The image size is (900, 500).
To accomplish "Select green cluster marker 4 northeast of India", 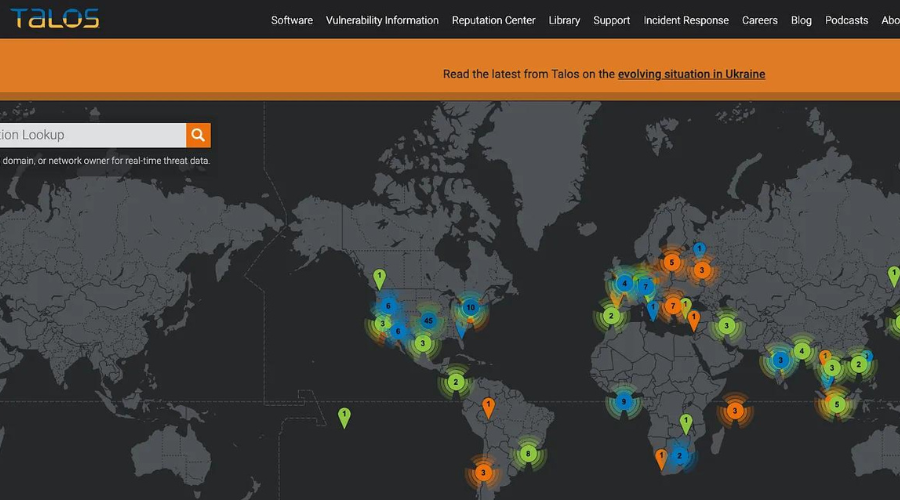I will click(802, 351).
